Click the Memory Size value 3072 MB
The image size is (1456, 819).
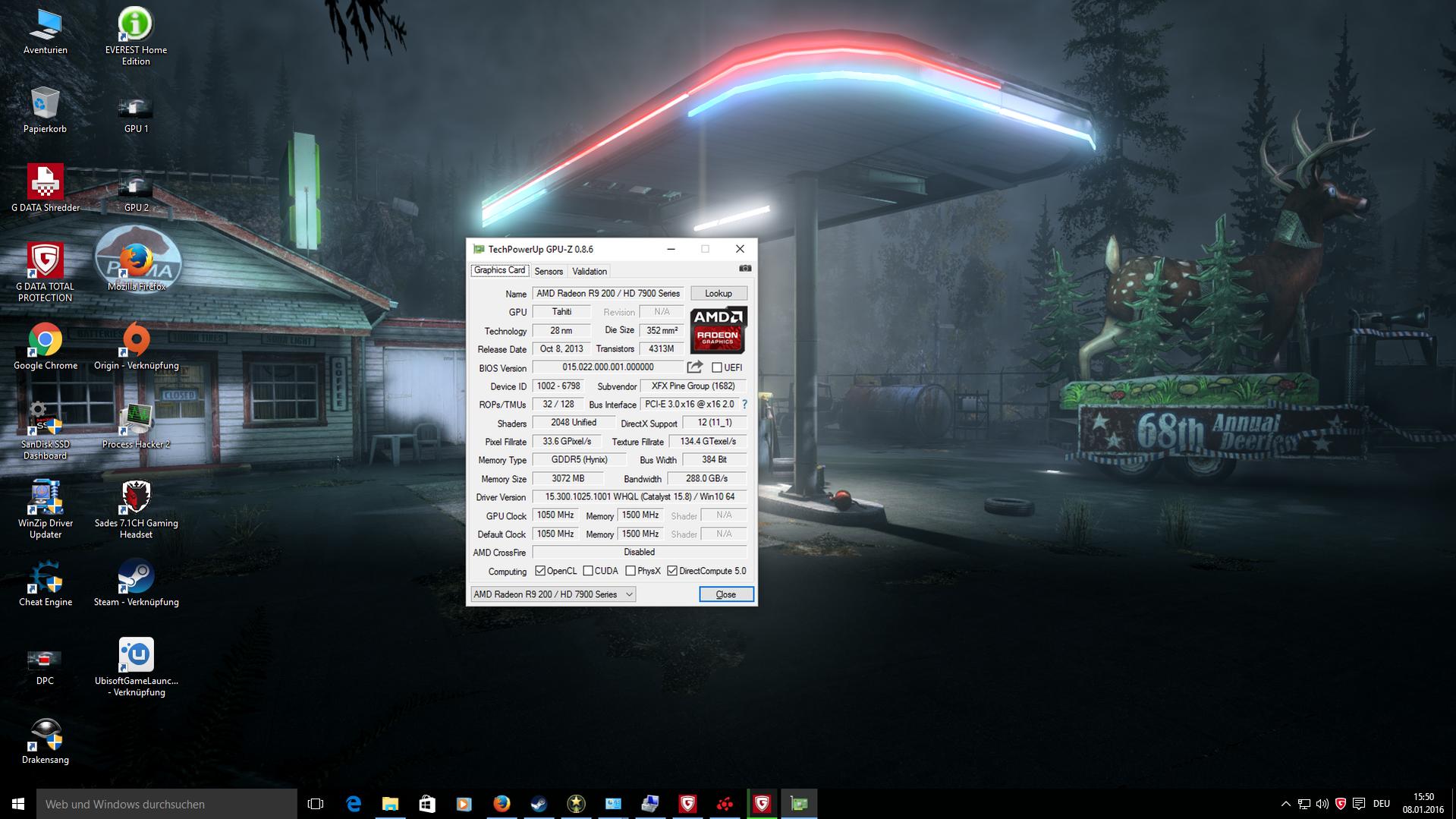568,479
